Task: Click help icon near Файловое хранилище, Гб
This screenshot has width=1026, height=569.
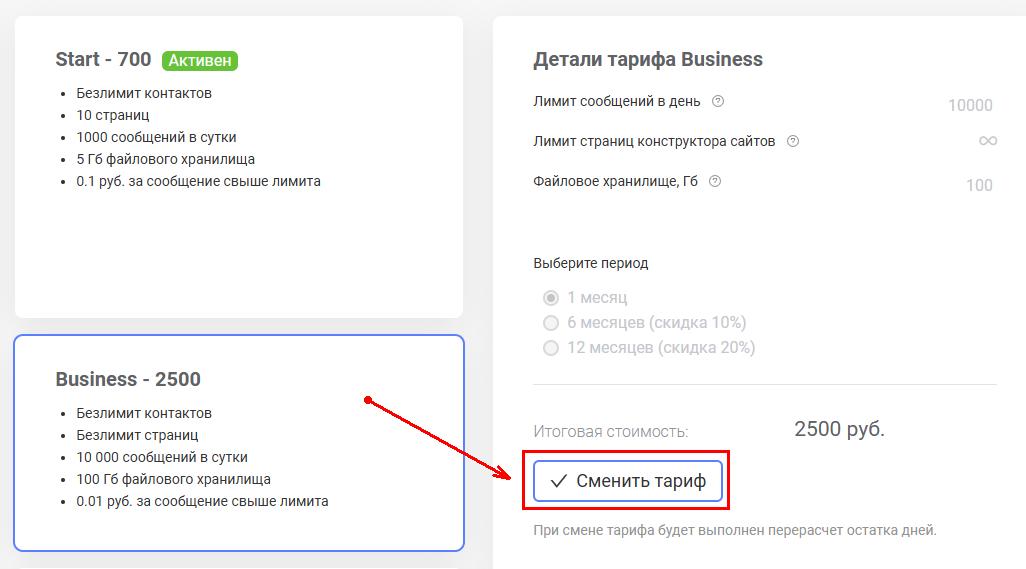Action: pos(715,181)
